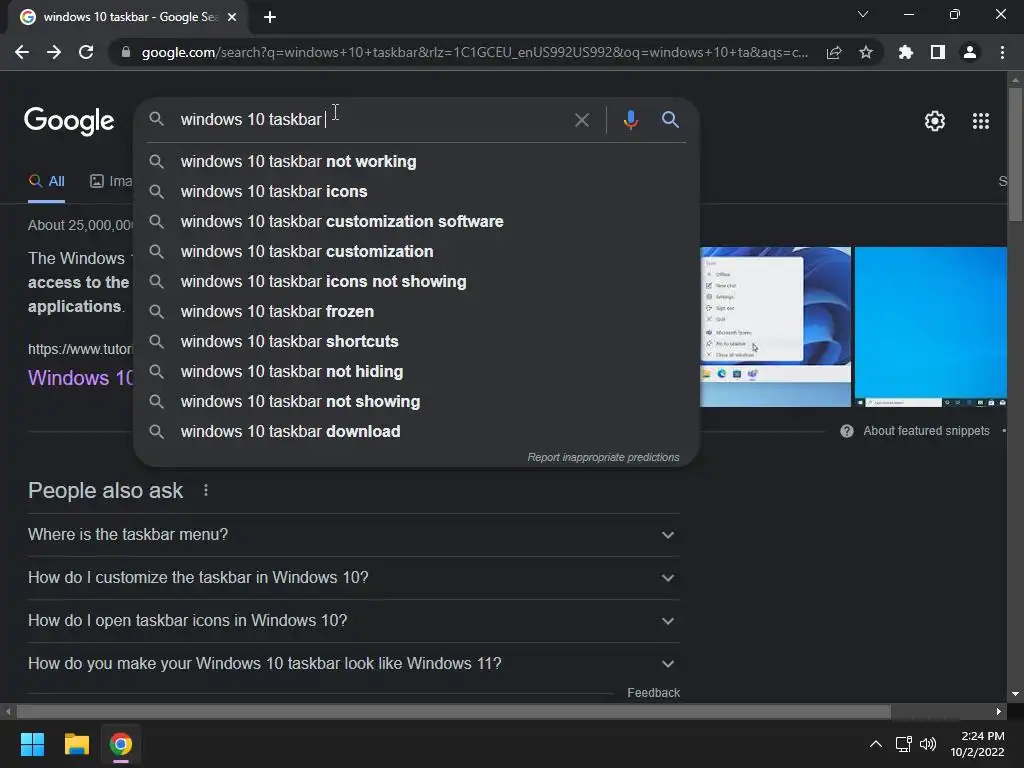
Task: Select suggestion 'windows 10 taskbar customization'
Action: (416, 251)
